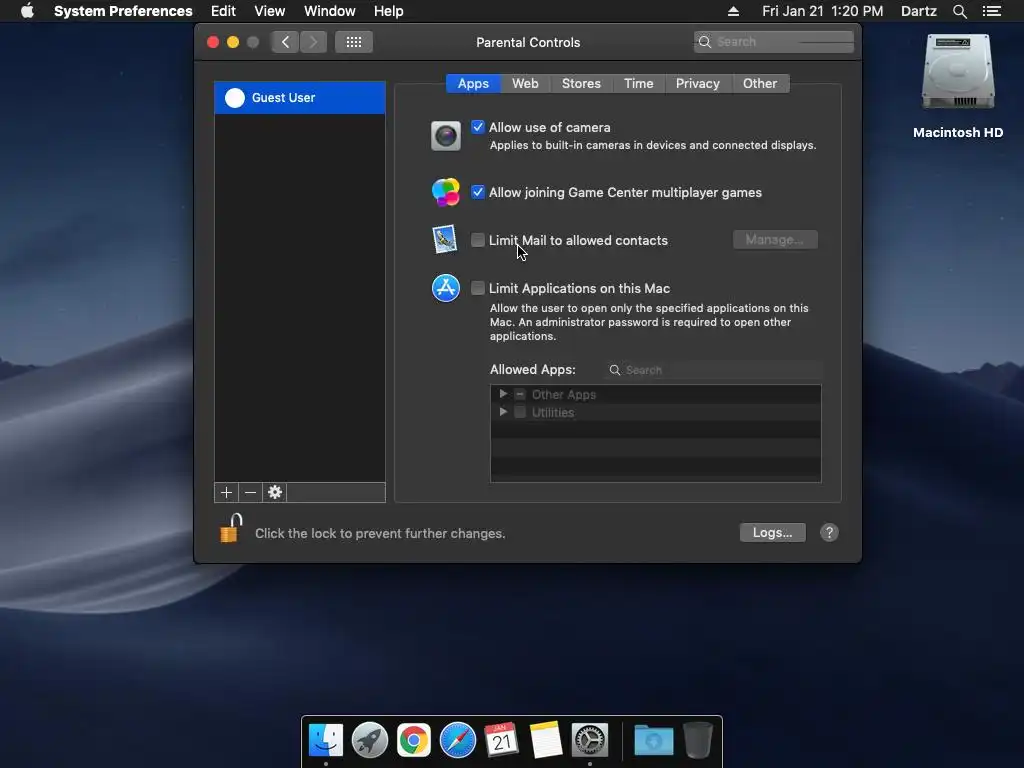Open Finder from the Dock
The width and height of the screenshot is (1024, 768).
(x=325, y=741)
